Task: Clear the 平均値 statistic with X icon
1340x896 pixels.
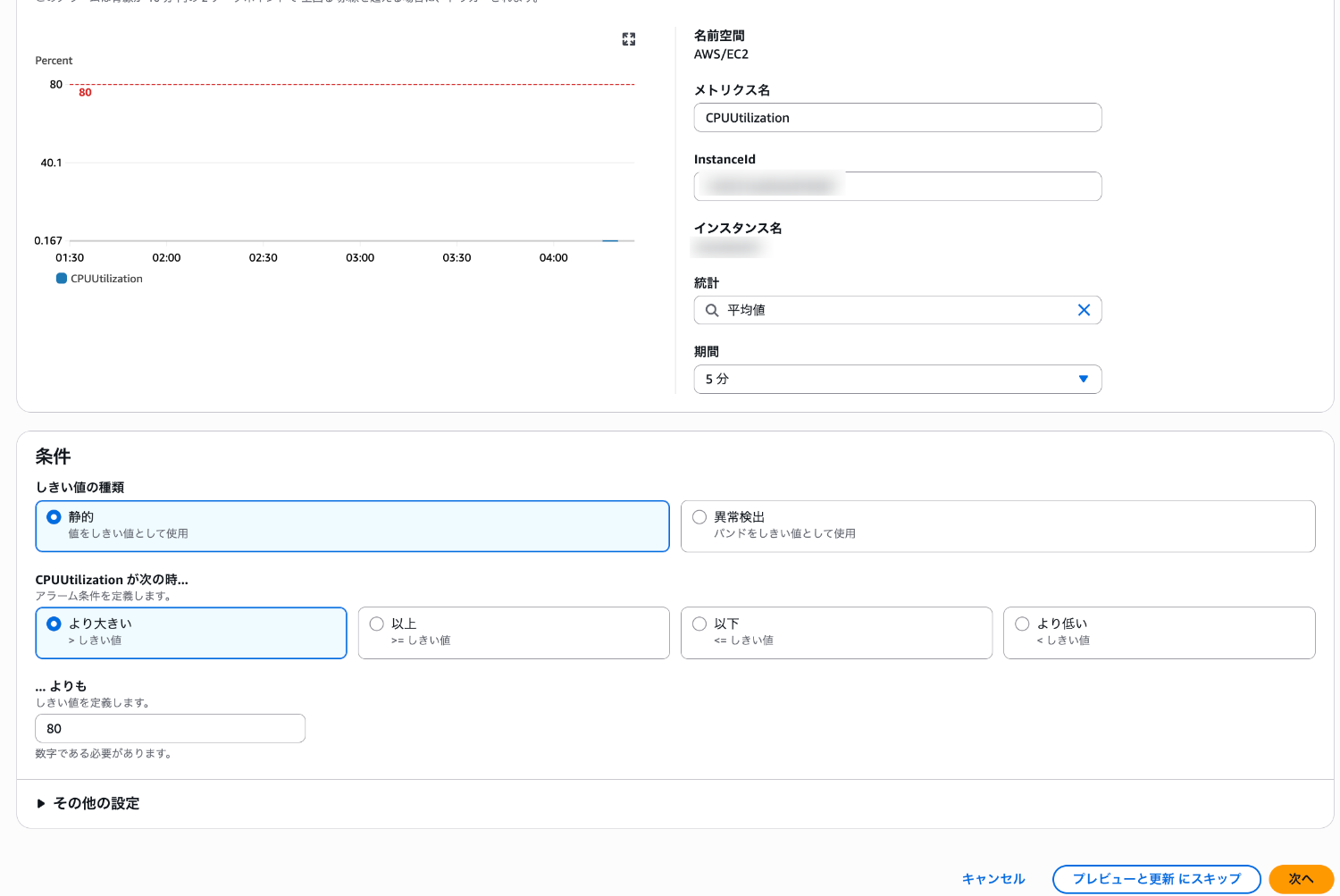Action: tap(1084, 310)
